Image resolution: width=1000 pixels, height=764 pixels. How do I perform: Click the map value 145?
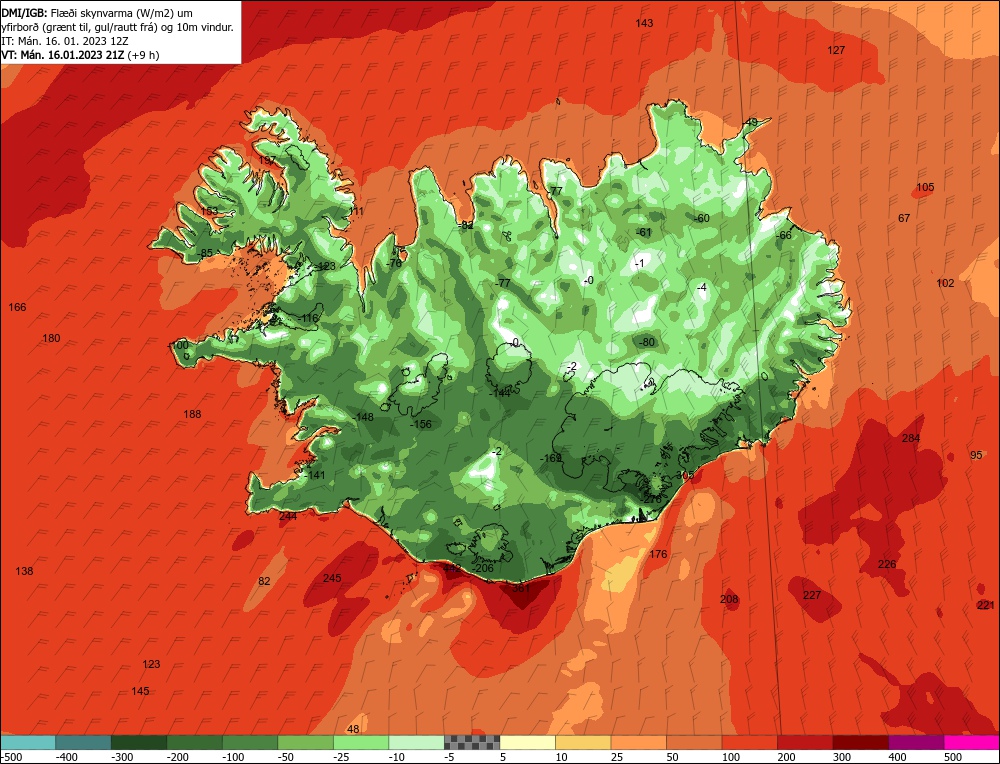click(x=140, y=691)
